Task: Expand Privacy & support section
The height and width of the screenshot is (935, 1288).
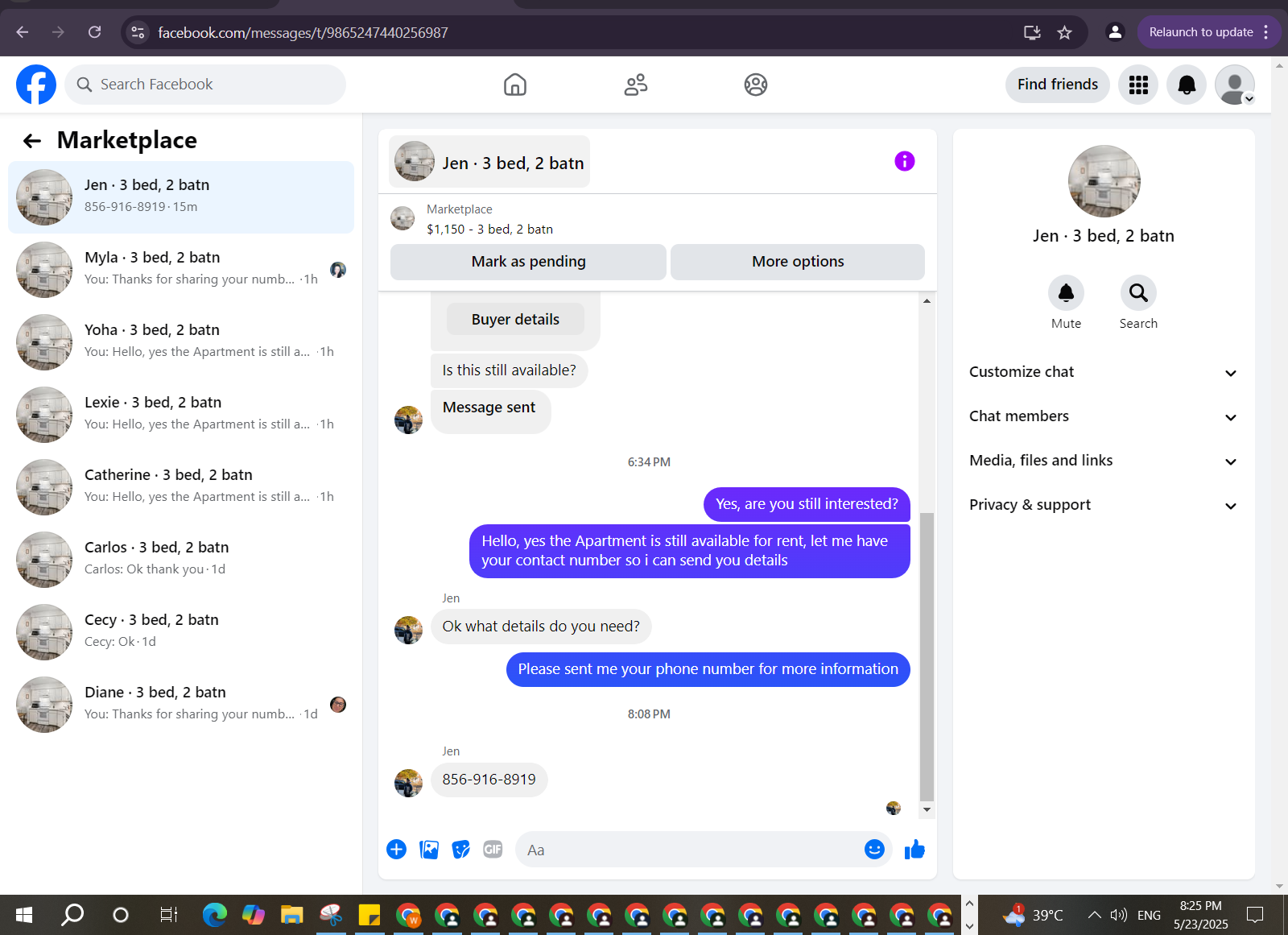Action: (1103, 505)
